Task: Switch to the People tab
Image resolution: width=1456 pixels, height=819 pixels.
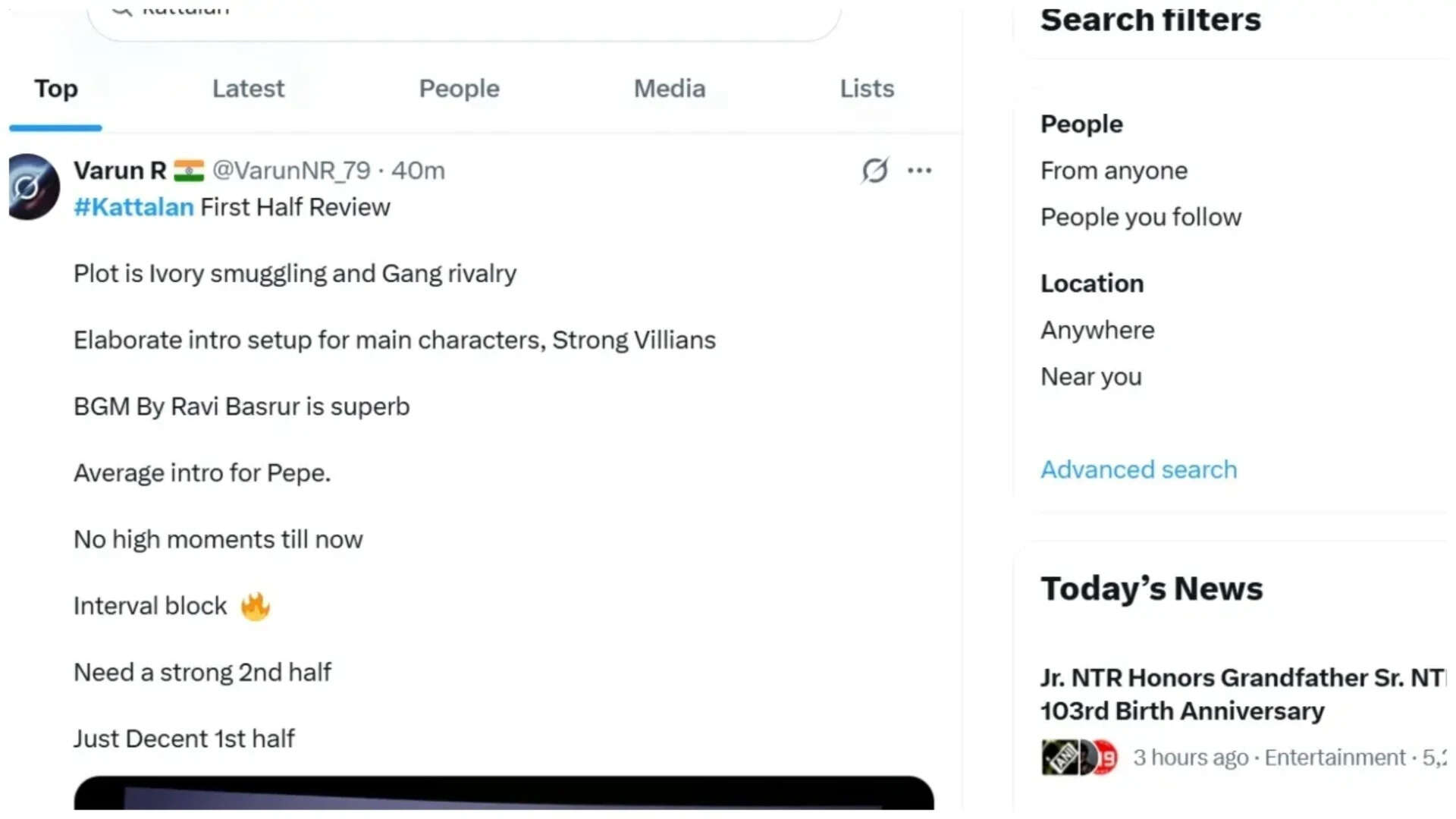Action: tap(459, 89)
